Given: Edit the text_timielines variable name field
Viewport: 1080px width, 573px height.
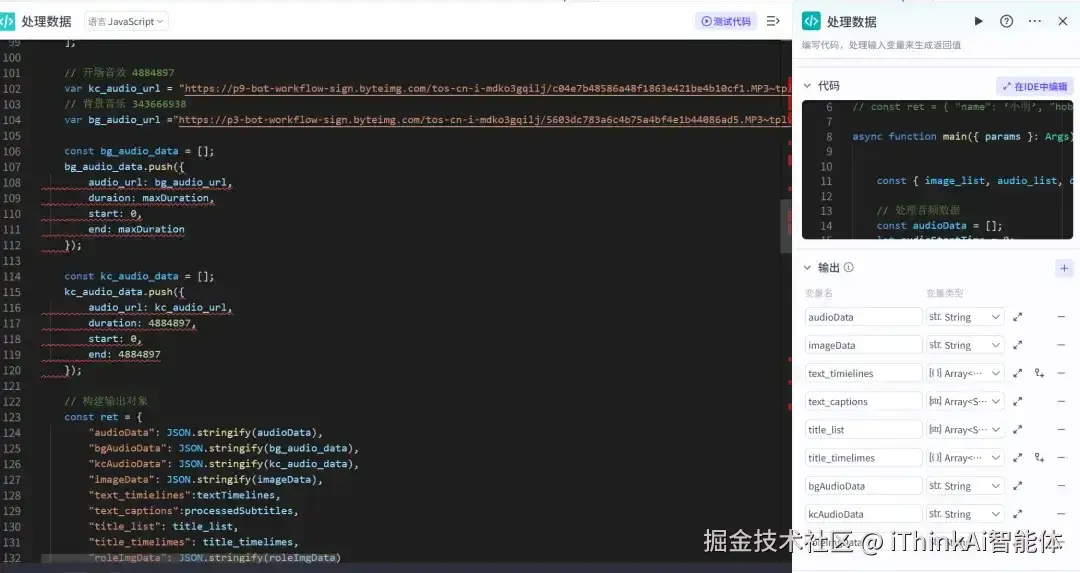Looking at the screenshot, I should coord(863,373).
